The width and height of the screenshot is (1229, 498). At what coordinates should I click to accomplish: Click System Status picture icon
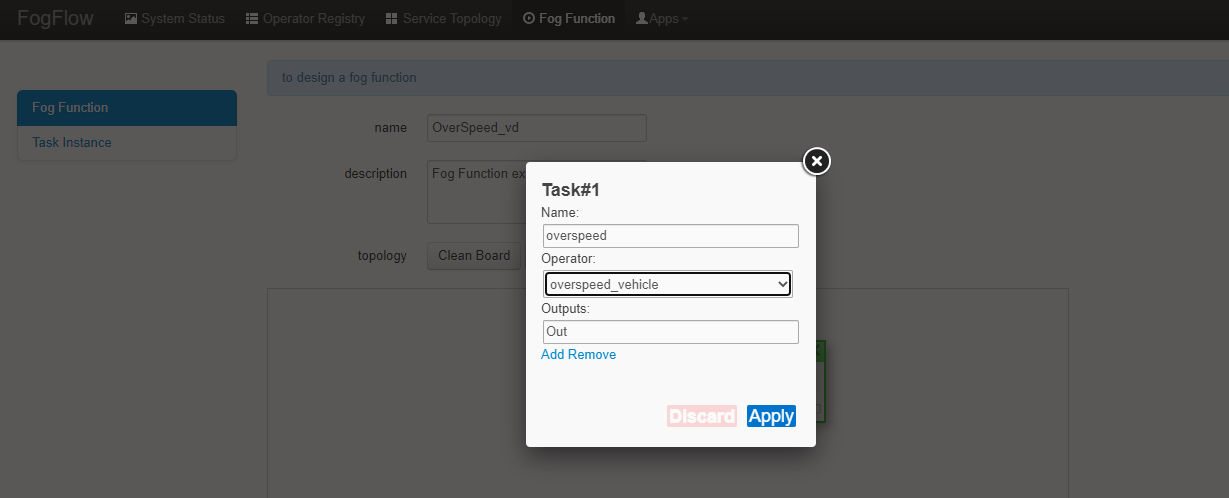coord(131,19)
